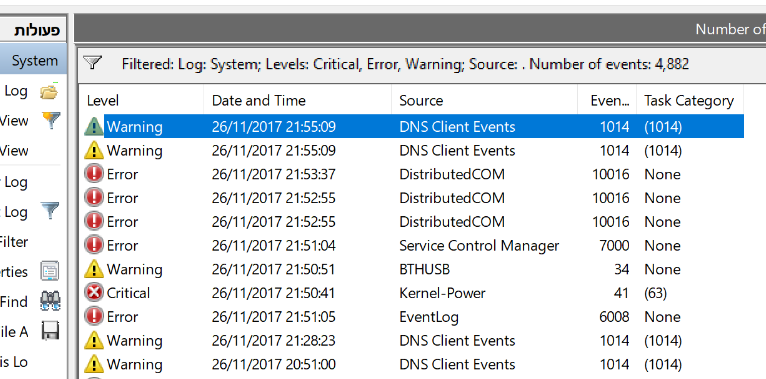This screenshot has width=766, height=379.
Task: Sort events by the Level column header
Action: point(142,101)
